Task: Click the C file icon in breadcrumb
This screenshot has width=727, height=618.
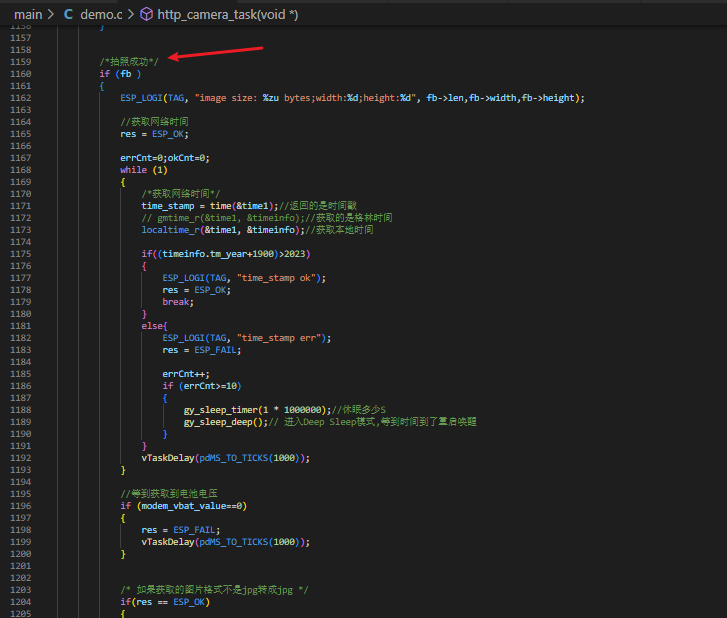Action: point(68,14)
